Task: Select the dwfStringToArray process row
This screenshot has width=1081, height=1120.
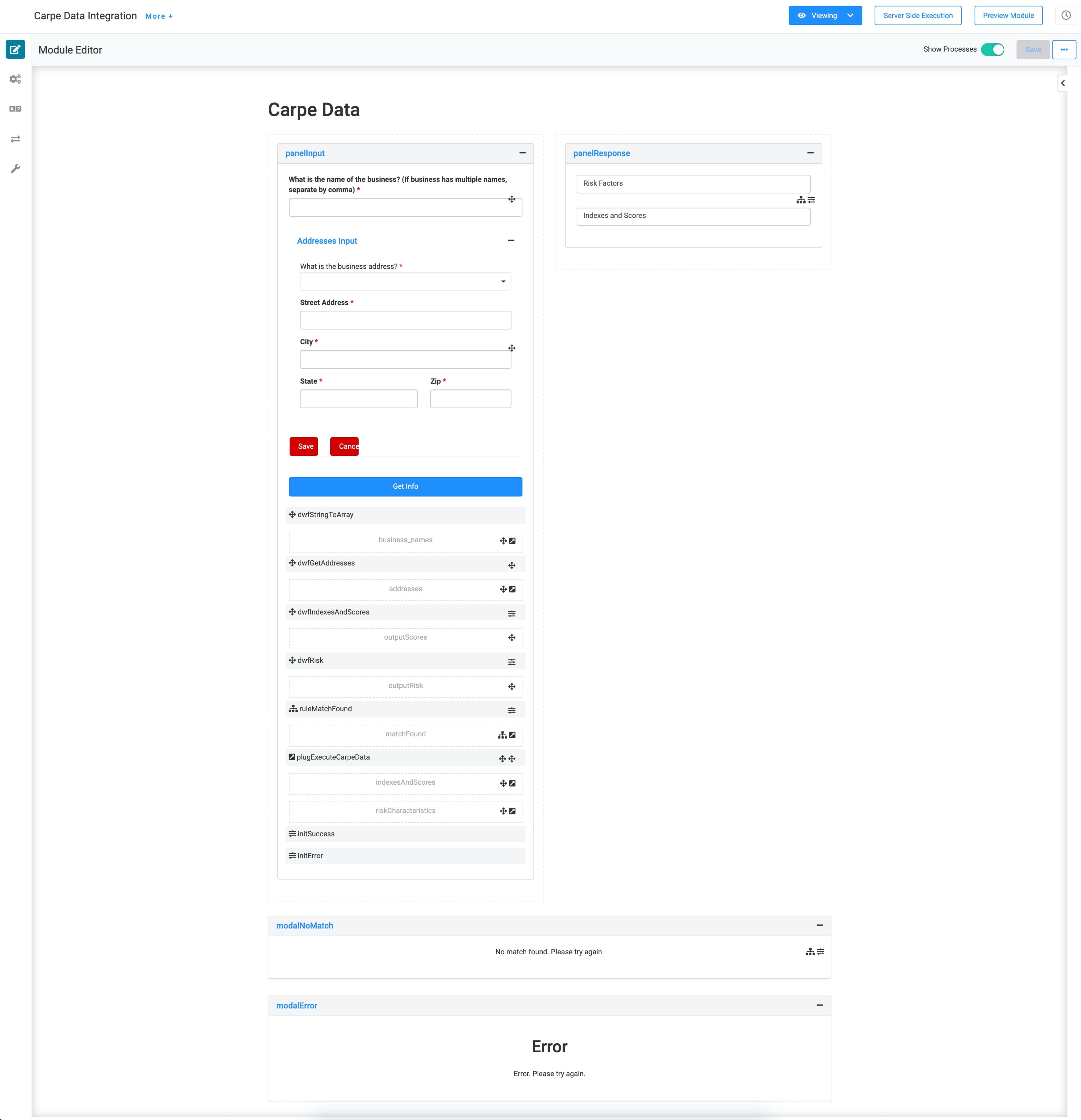Action: point(405,515)
